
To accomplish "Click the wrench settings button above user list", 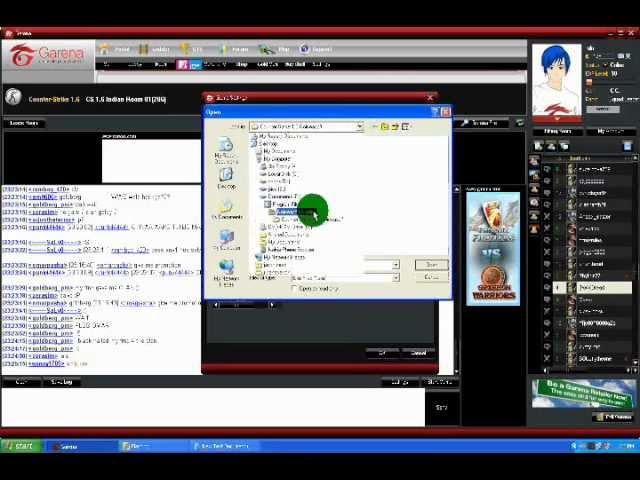I will pos(484,123).
